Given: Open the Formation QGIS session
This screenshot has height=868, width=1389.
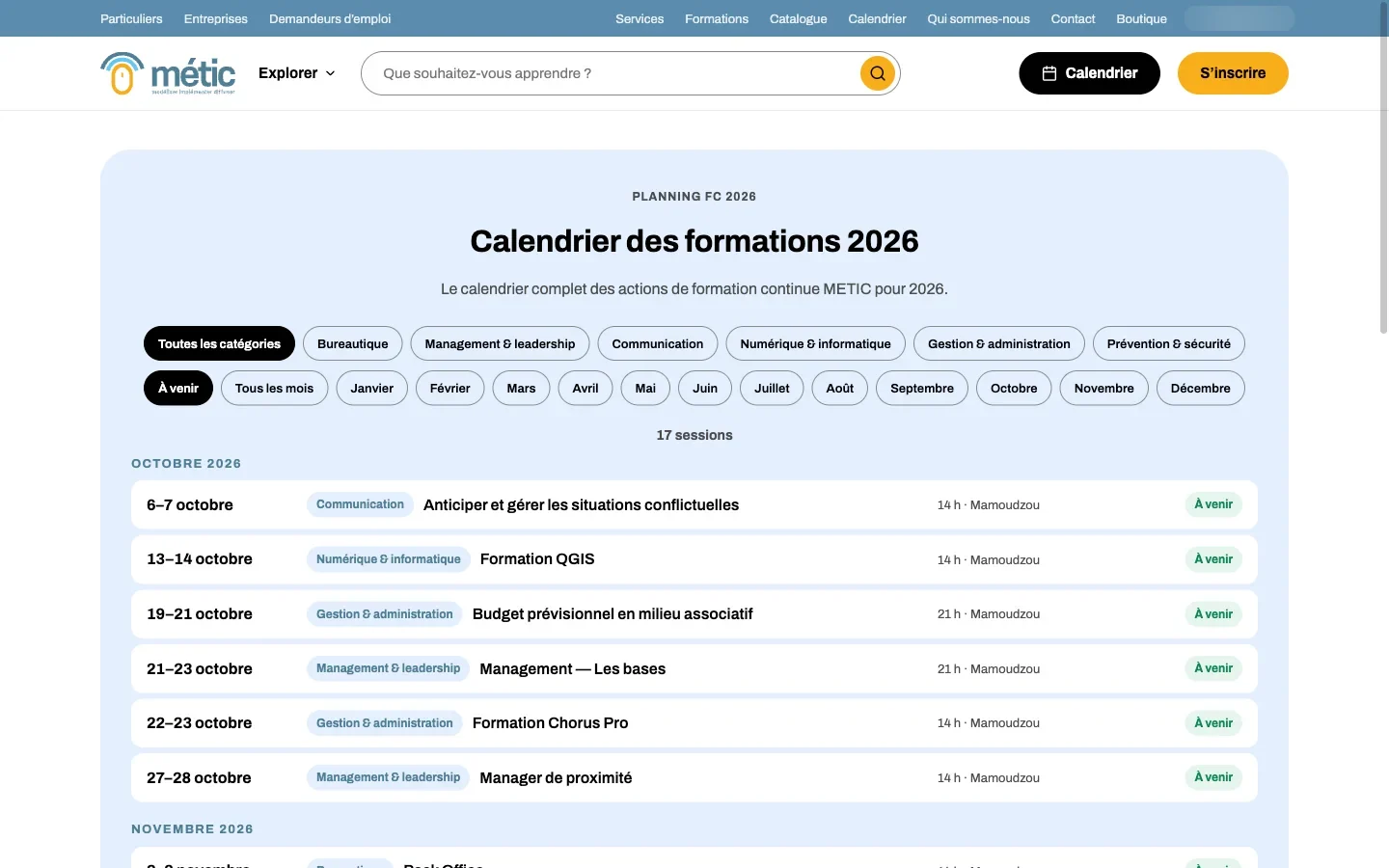Looking at the screenshot, I should (x=694, y=559).
